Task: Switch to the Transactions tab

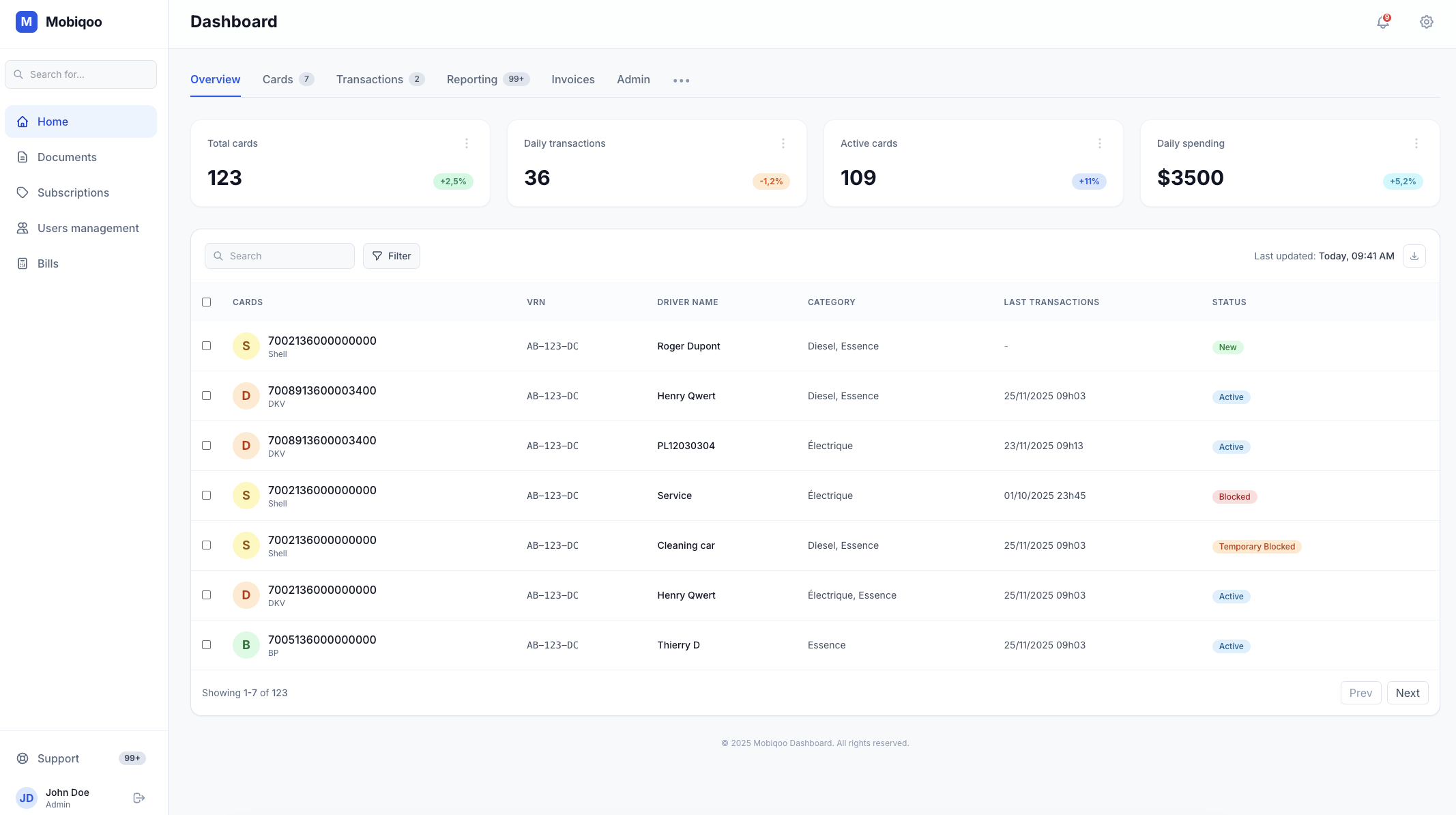Action: coord(370,79)
